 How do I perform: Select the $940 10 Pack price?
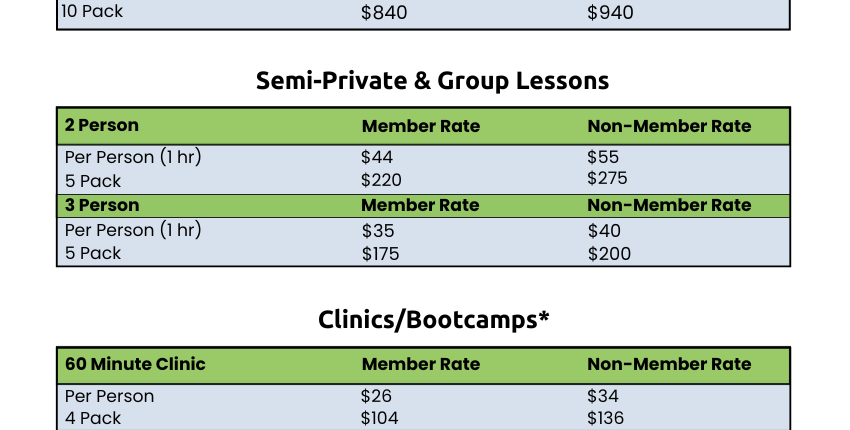[x=610, y=12]
